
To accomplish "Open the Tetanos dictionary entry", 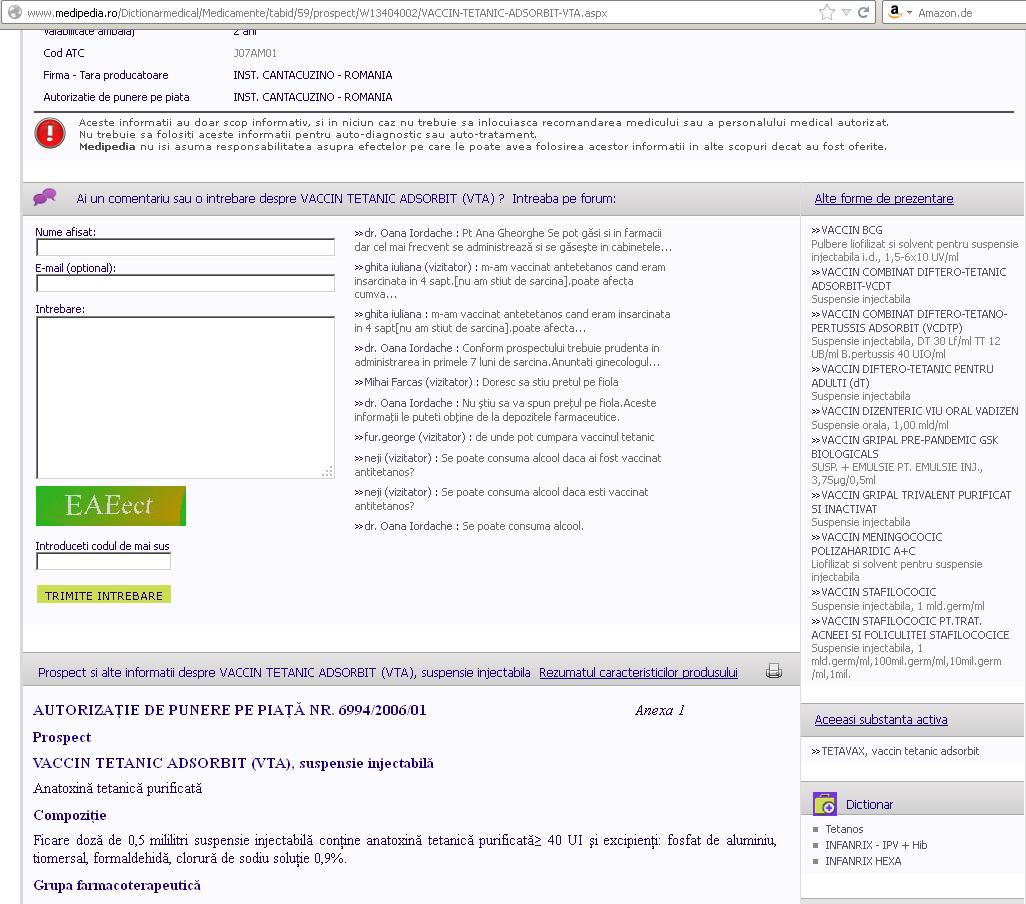I will pos(844,829).
